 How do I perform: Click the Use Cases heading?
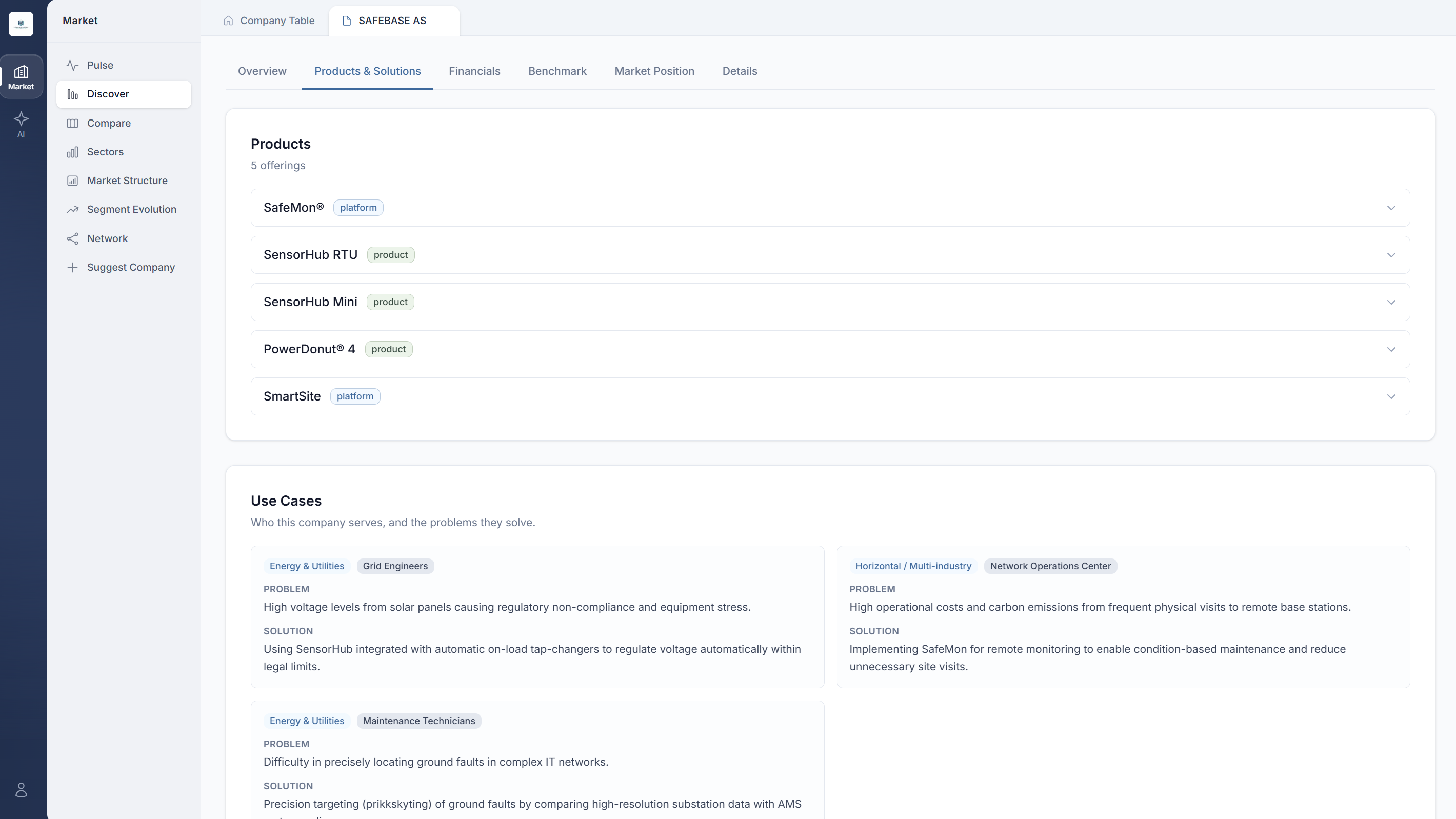286,501
